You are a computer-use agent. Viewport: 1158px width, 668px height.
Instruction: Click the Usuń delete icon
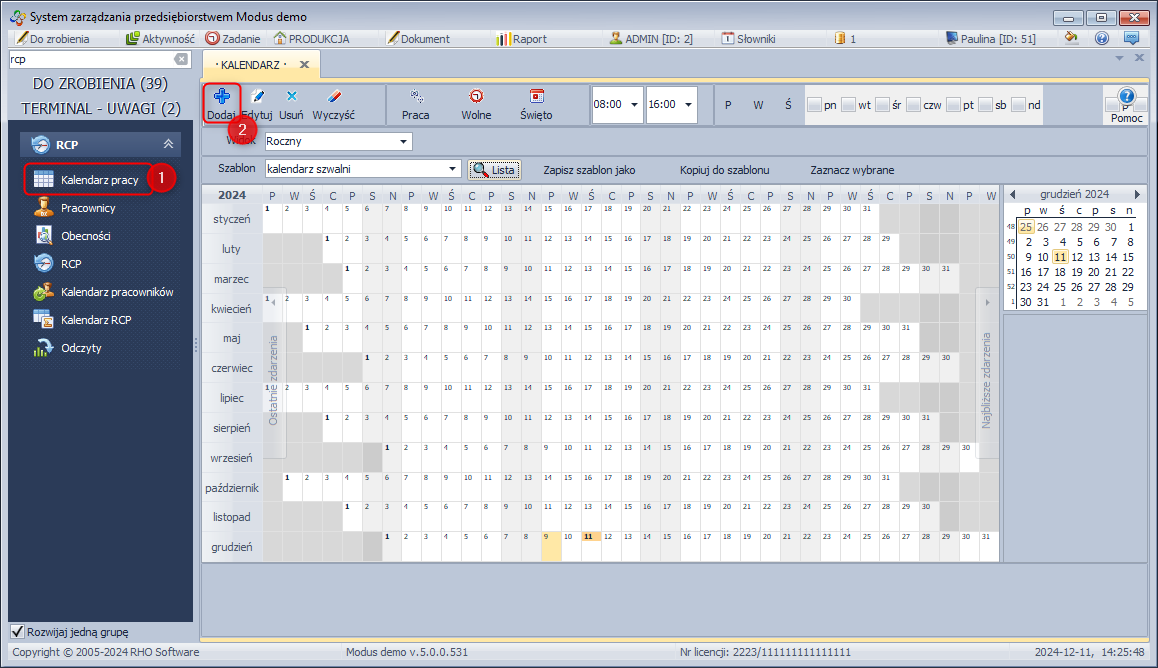tap(291, 97)
